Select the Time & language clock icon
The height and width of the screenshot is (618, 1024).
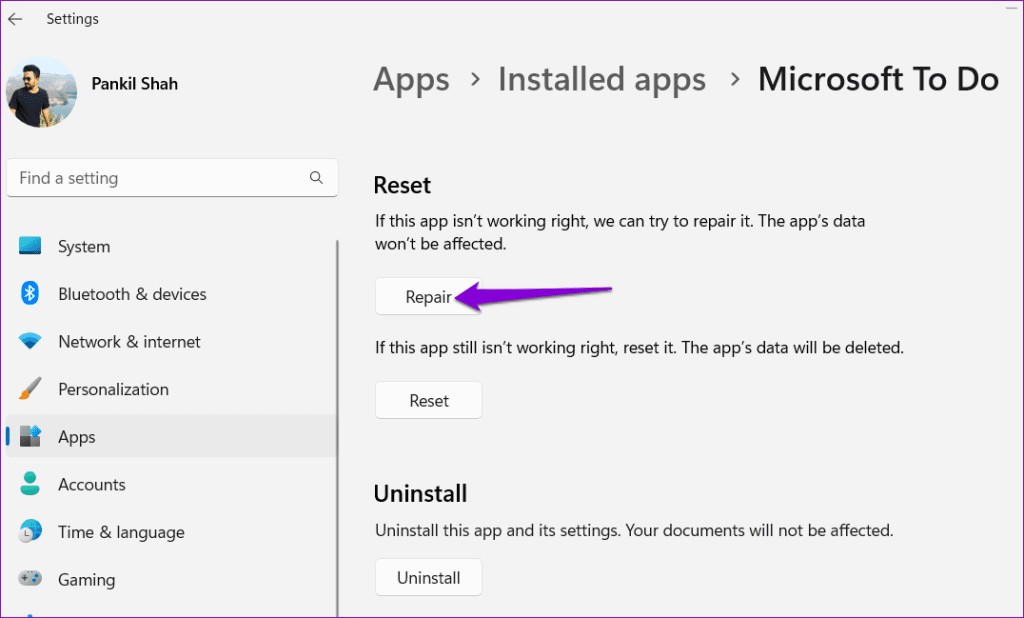coord(30,531)
